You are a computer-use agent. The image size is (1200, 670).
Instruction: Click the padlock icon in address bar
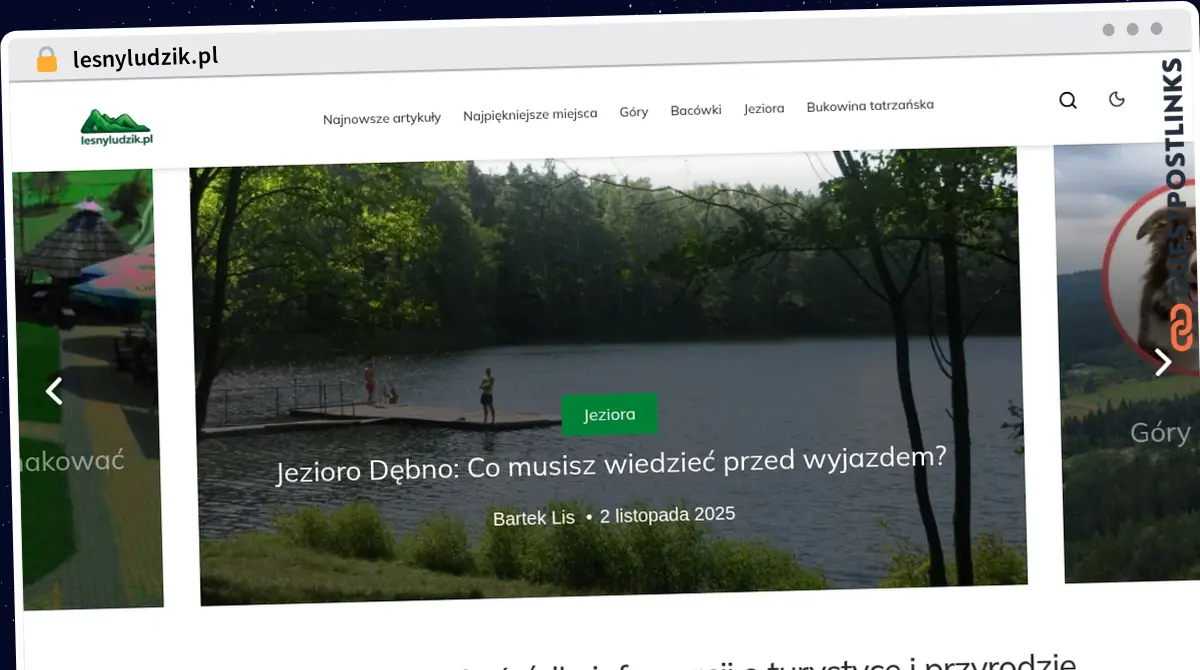[47, 59]
